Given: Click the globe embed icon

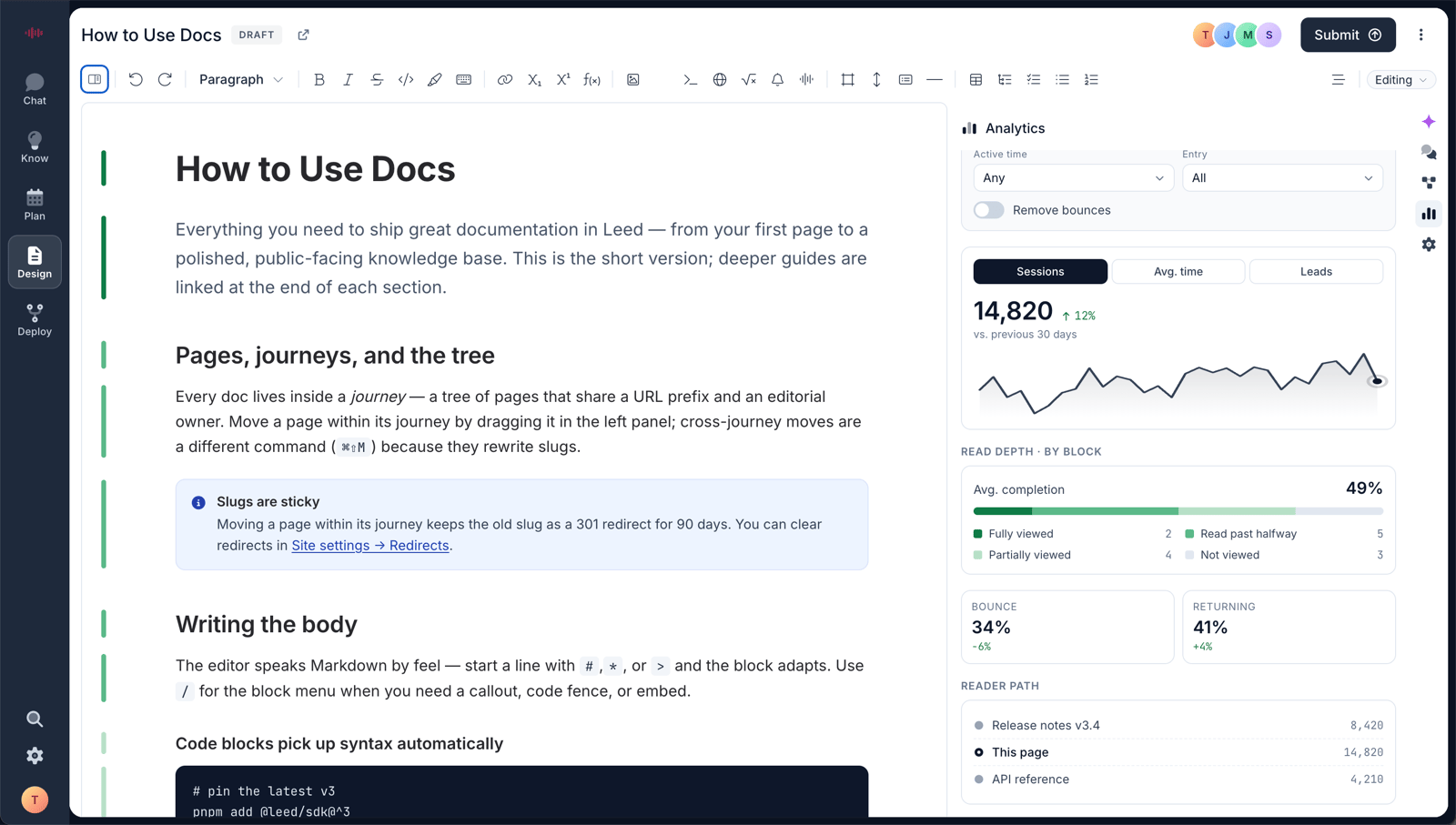Looking at the screenshot, I should point(720,79).
